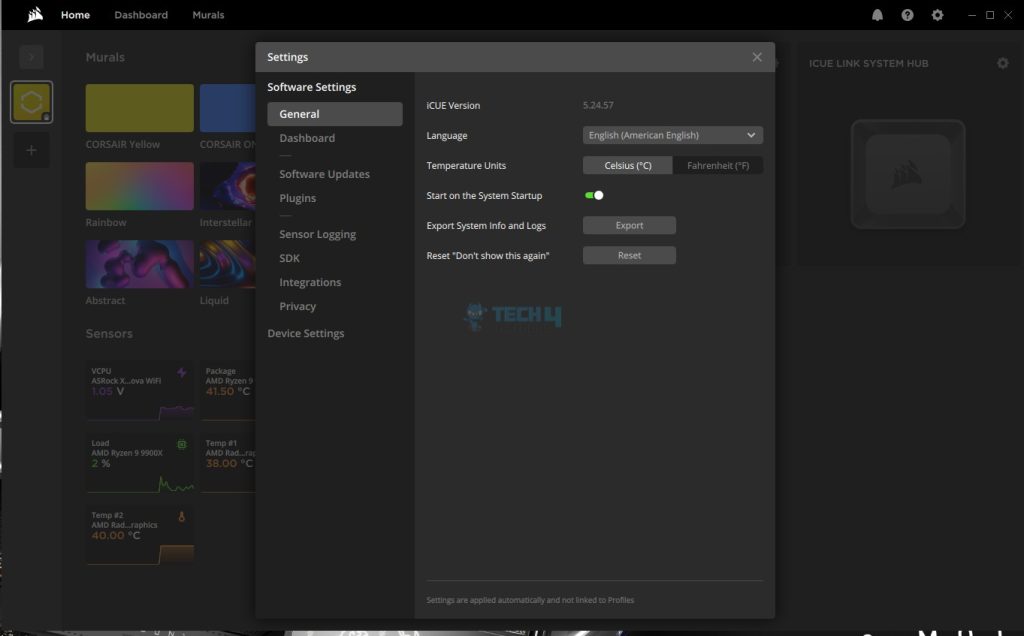Click the Corsair sails logo icon

tap(35, 15)
